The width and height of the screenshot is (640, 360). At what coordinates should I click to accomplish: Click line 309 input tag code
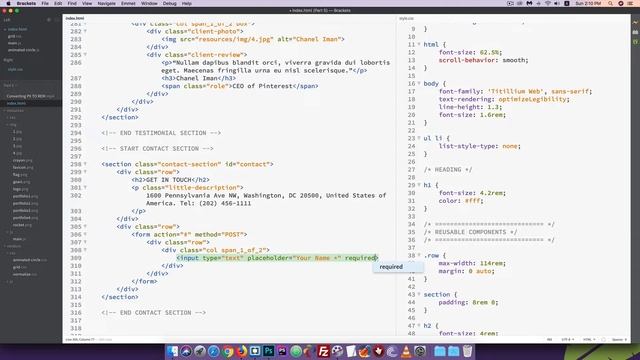(278, 258)
